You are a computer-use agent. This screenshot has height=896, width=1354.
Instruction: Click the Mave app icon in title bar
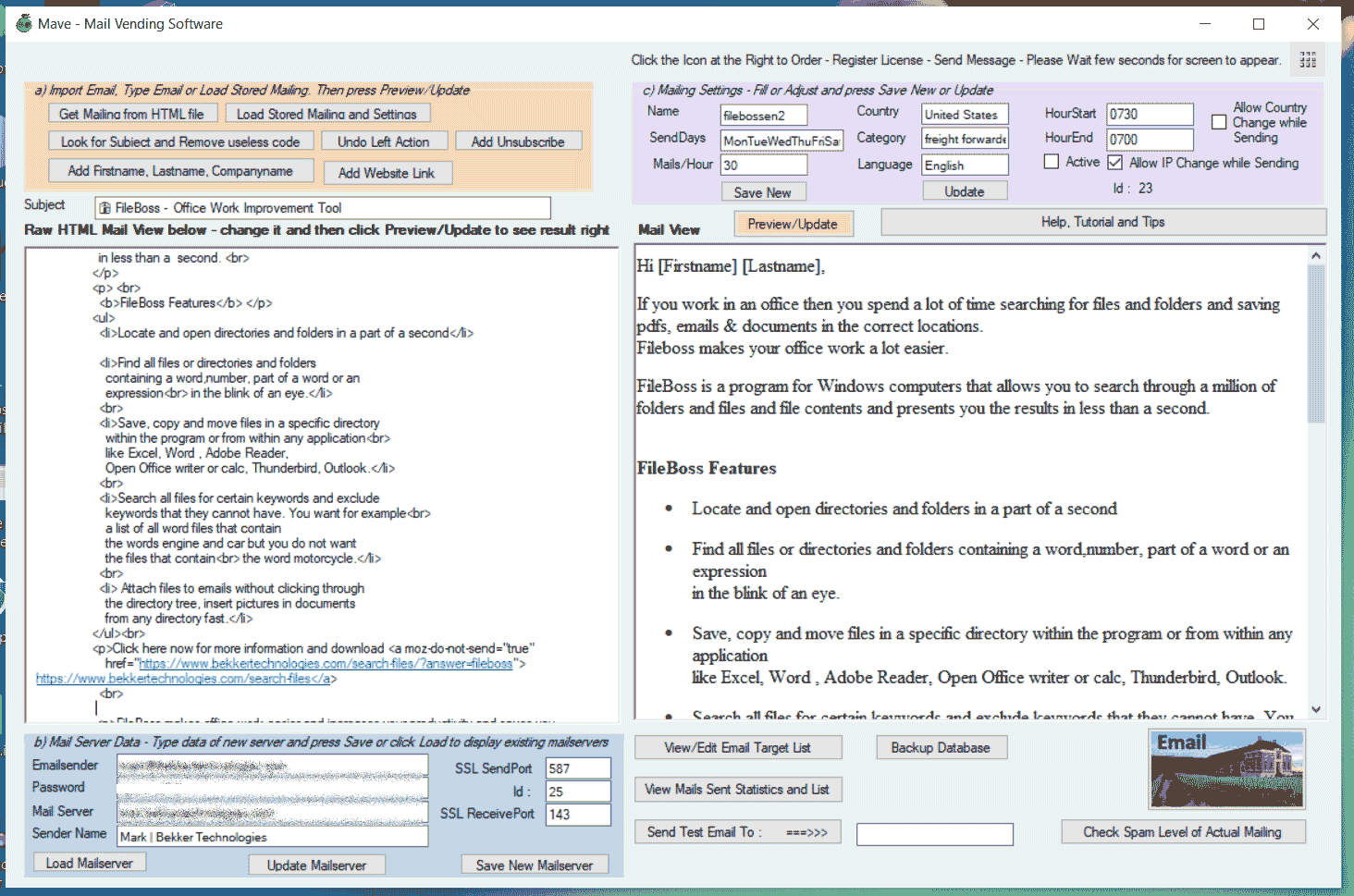coord(23,23)
